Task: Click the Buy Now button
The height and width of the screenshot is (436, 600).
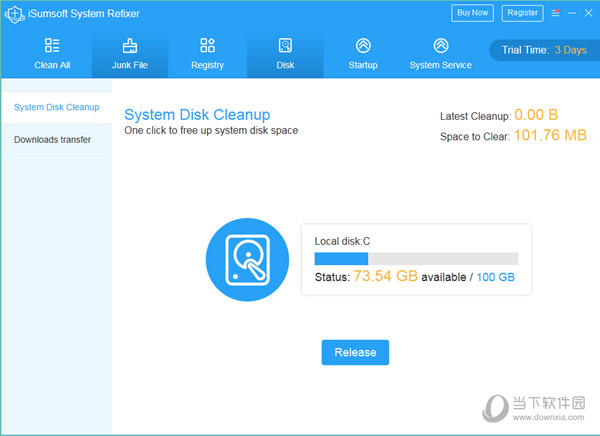Action: tap(472, 13)
